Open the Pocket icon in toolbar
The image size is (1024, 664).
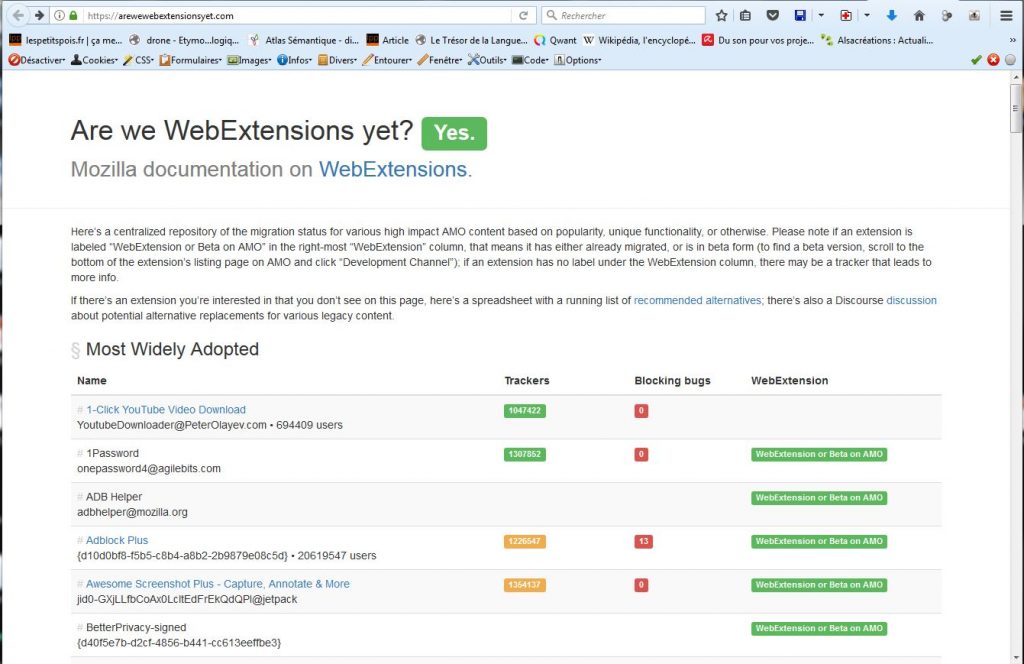pos(773,16)
